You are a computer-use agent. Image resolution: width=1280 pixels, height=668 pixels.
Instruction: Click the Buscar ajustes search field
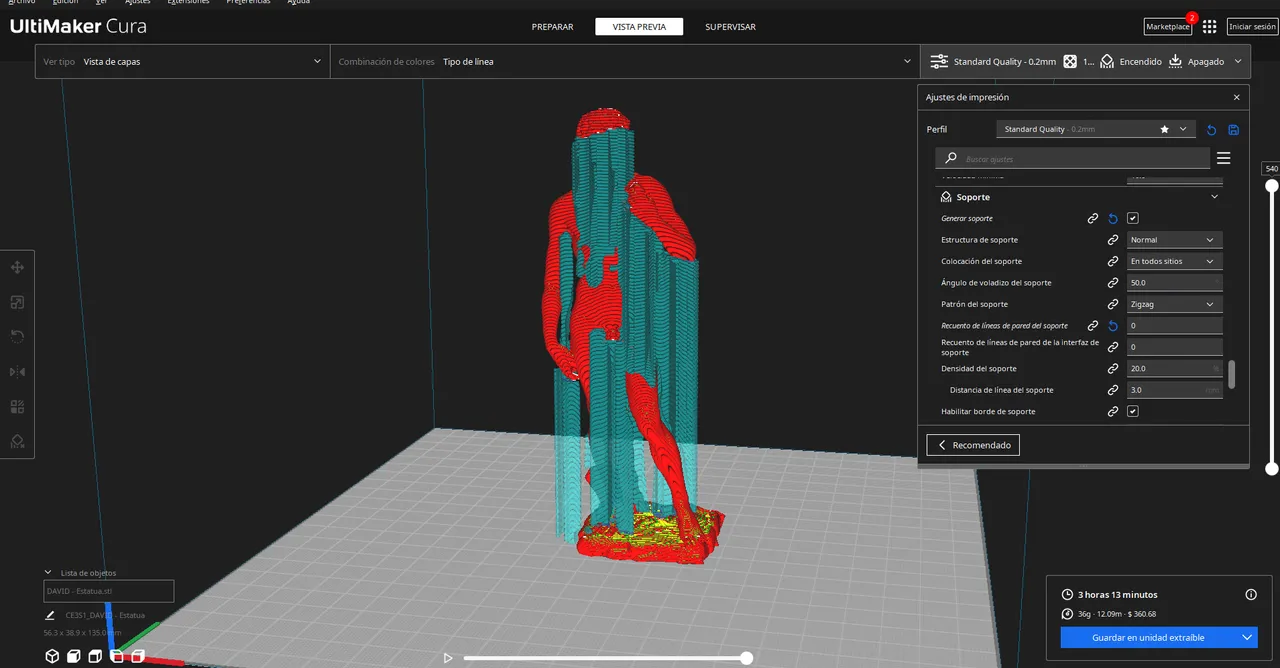1072,159
